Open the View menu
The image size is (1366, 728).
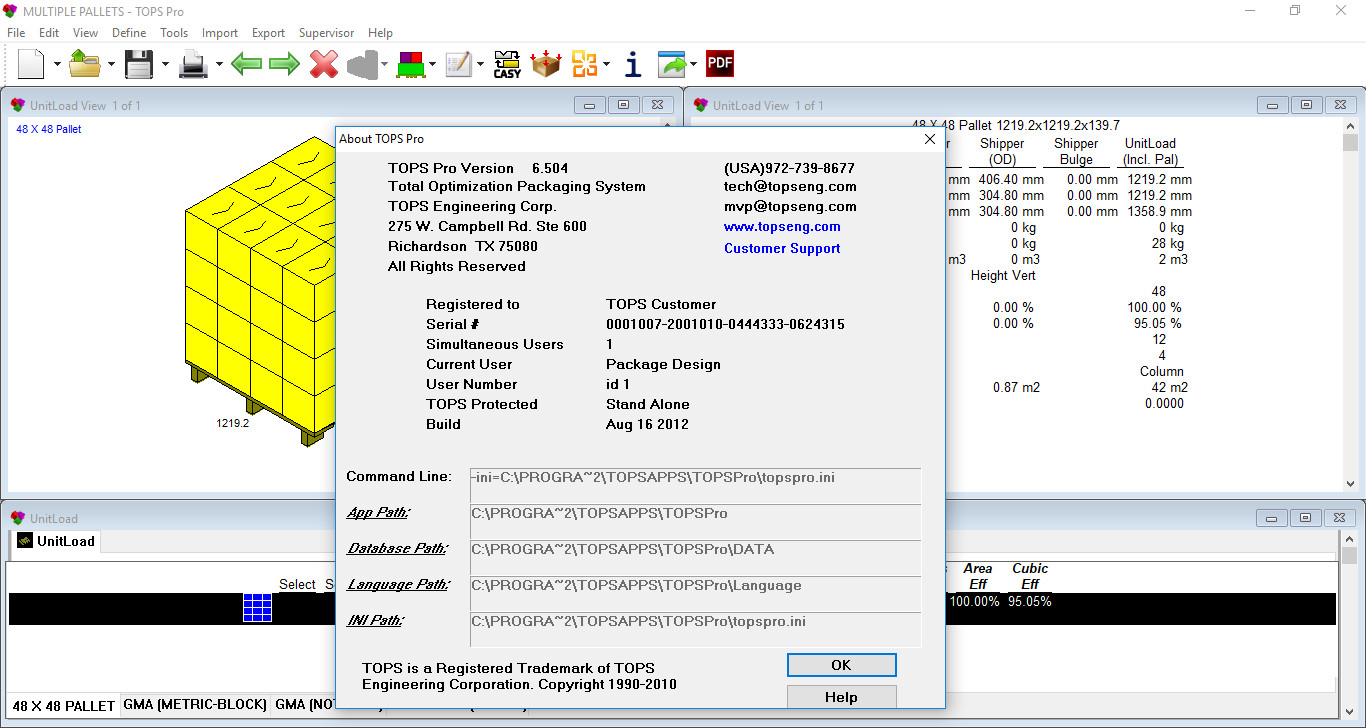(86, 33)
